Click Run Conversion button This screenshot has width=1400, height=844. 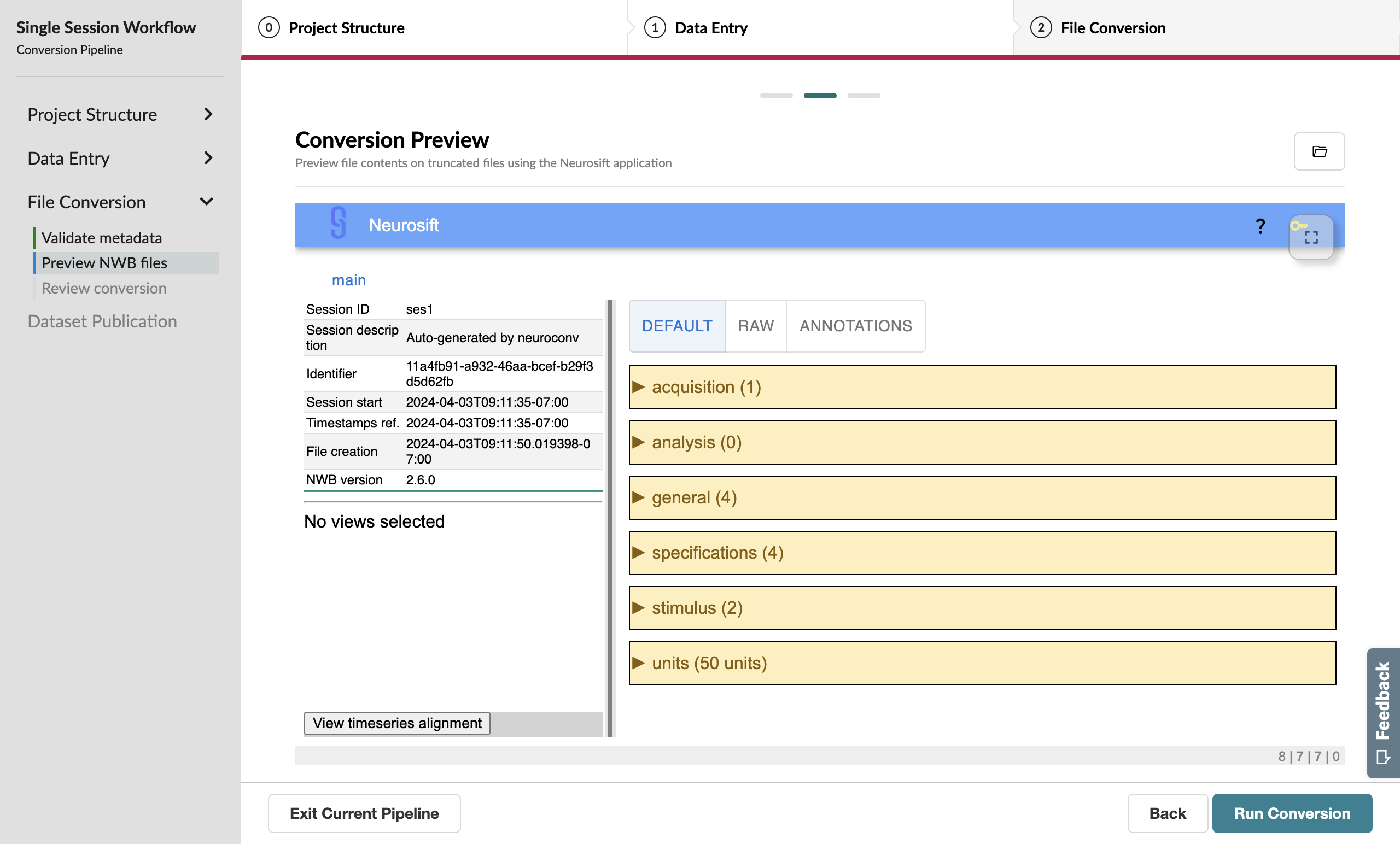coord(1292,813)
